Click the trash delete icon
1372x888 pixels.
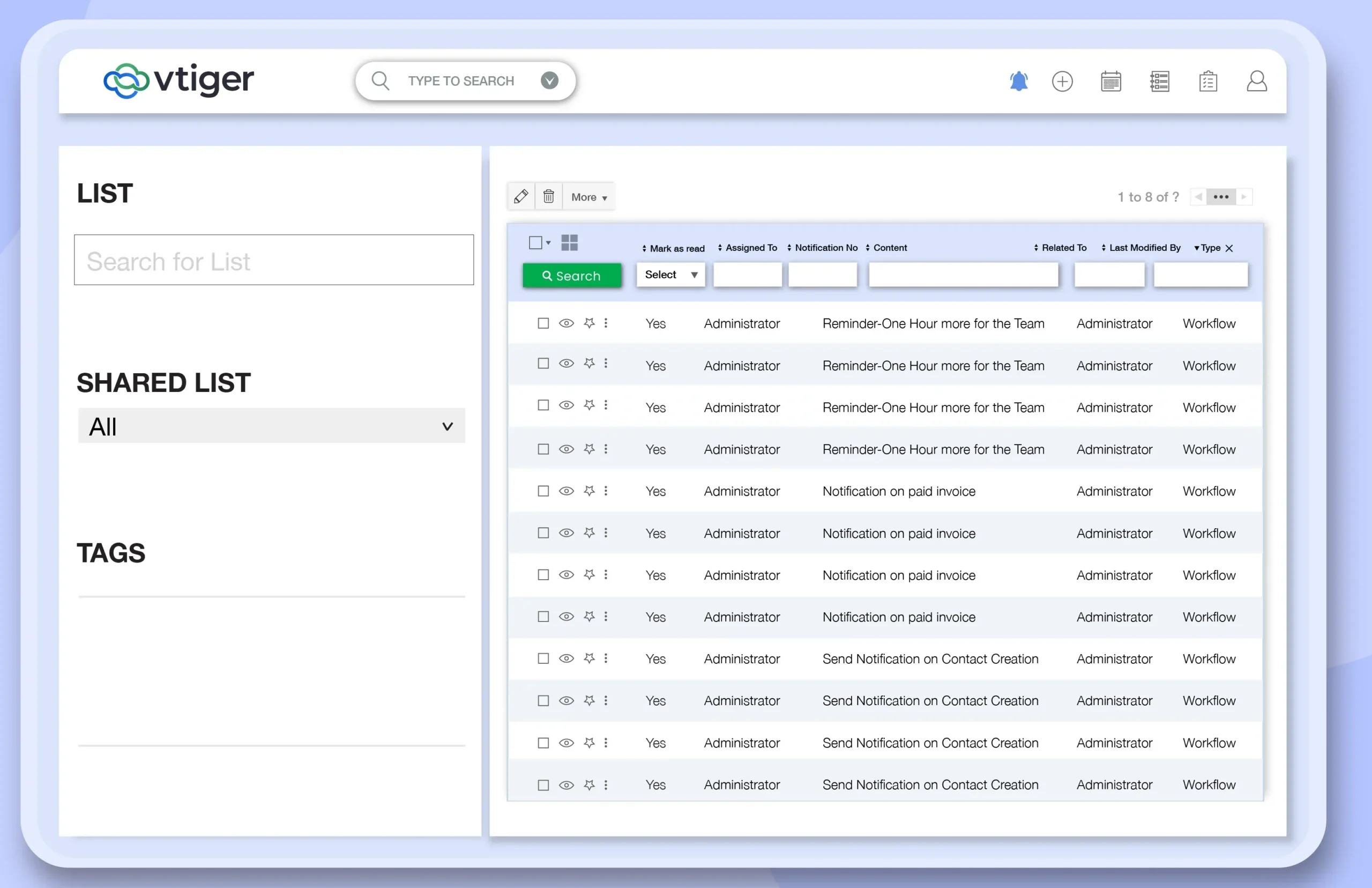[549, 197]
